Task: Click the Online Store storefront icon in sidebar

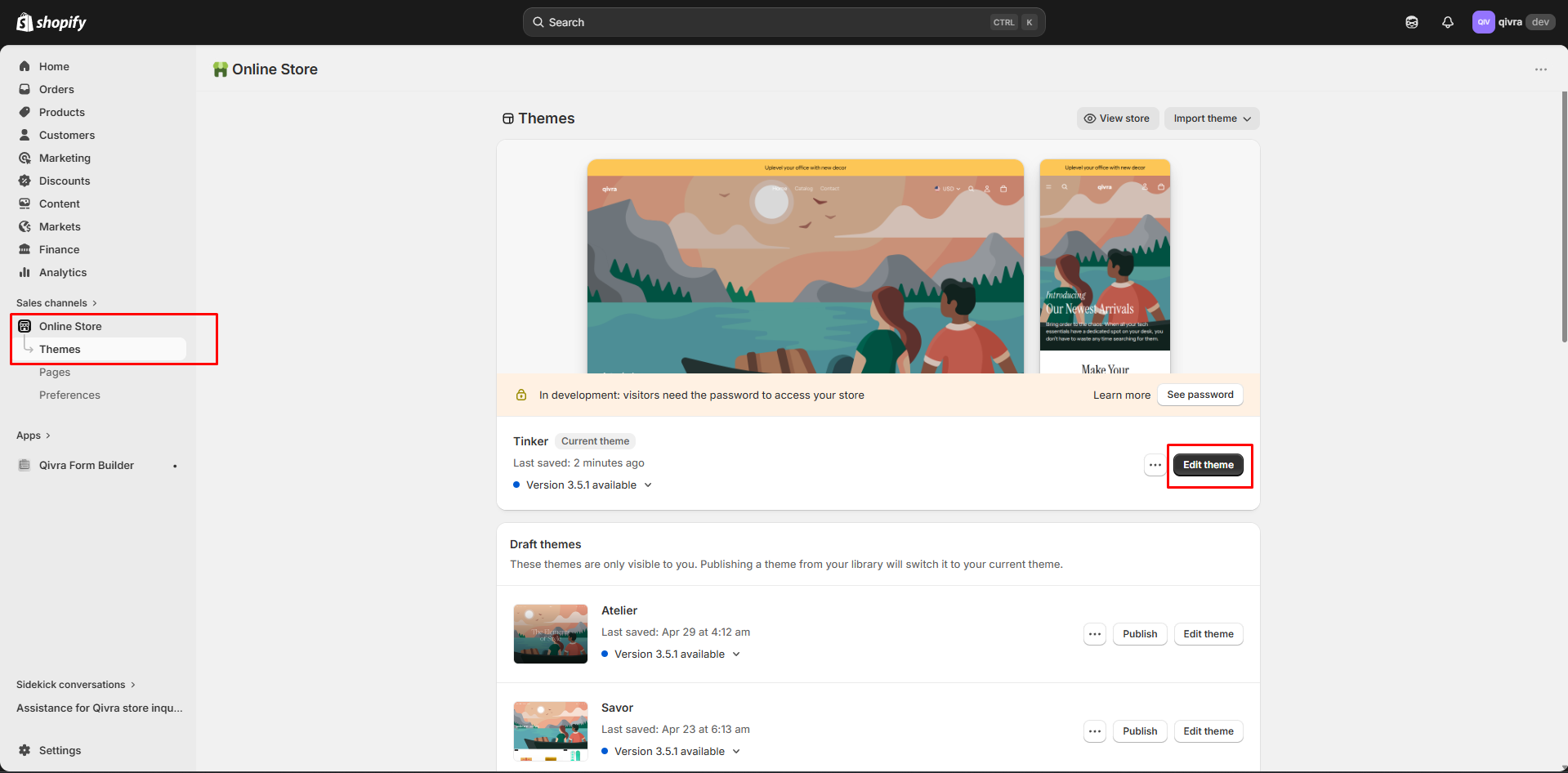Action: [25, 326]
